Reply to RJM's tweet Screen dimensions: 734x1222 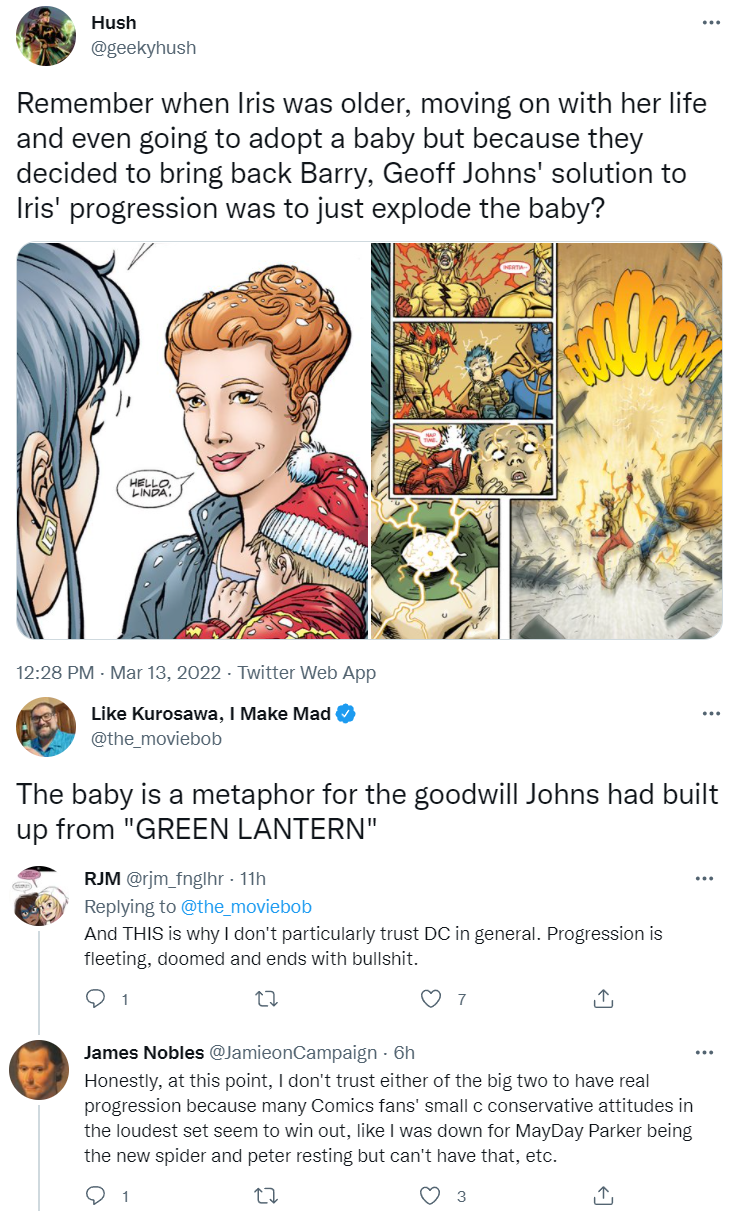(x=95, y=998)
